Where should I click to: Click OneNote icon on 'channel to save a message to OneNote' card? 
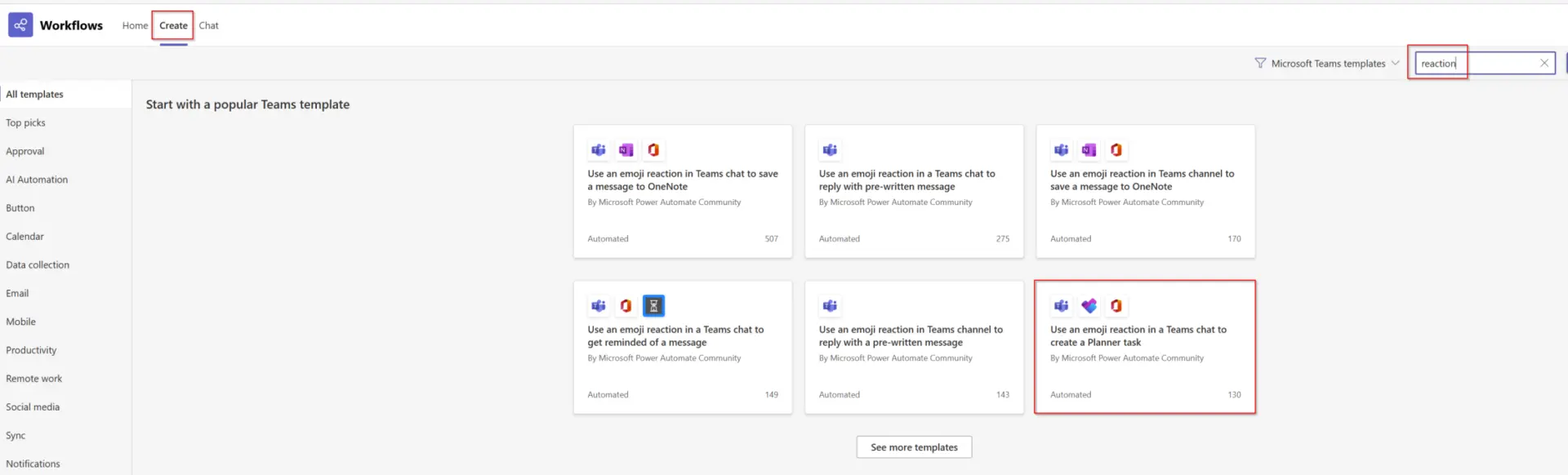tap(1089, 149)
